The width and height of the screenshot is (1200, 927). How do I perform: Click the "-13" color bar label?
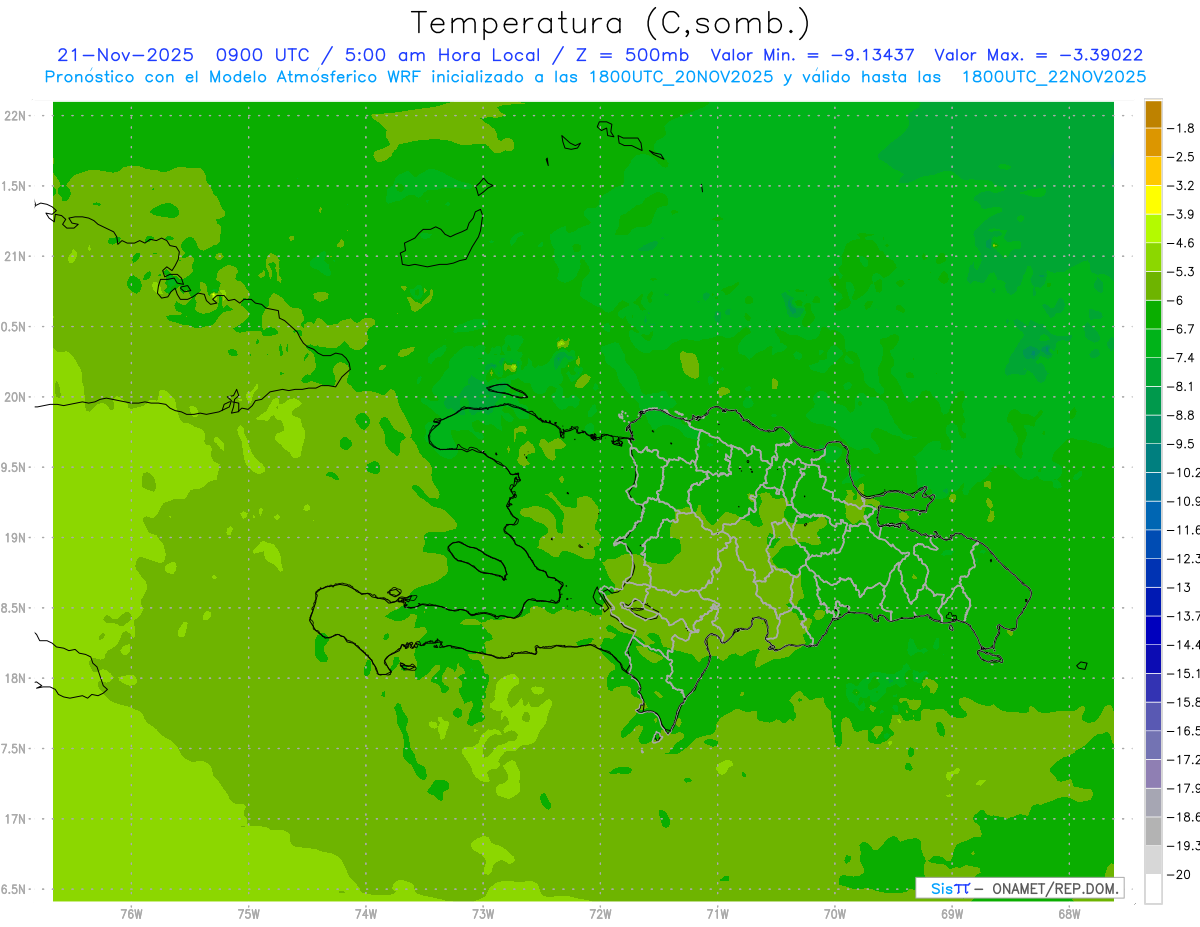[1179, 588]
